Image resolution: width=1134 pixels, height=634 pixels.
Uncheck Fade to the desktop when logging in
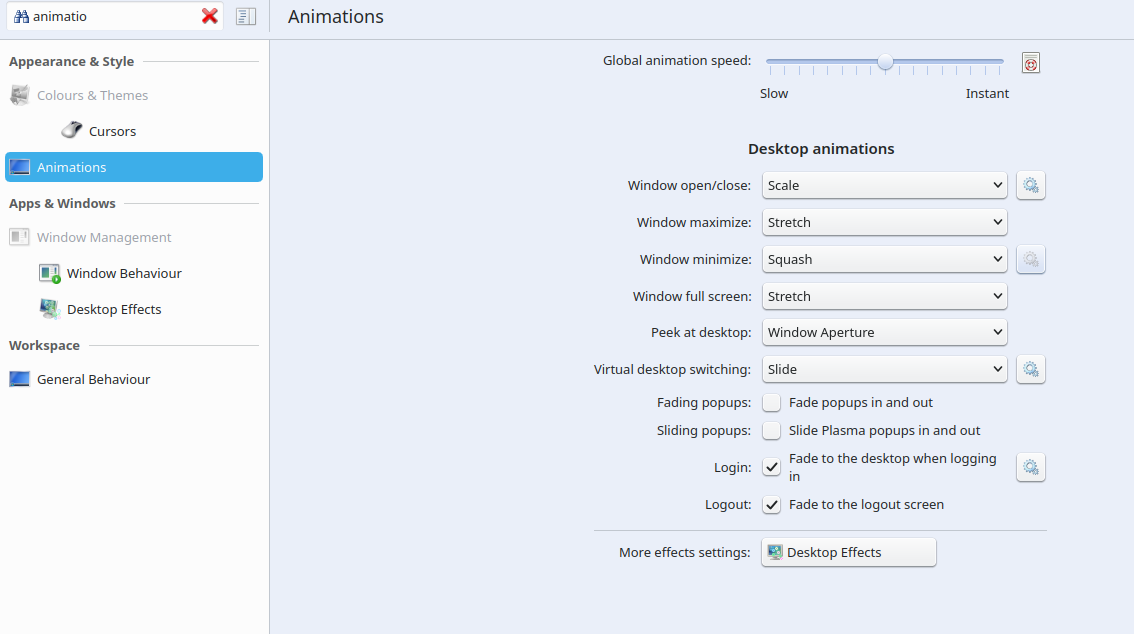(772, 467)
